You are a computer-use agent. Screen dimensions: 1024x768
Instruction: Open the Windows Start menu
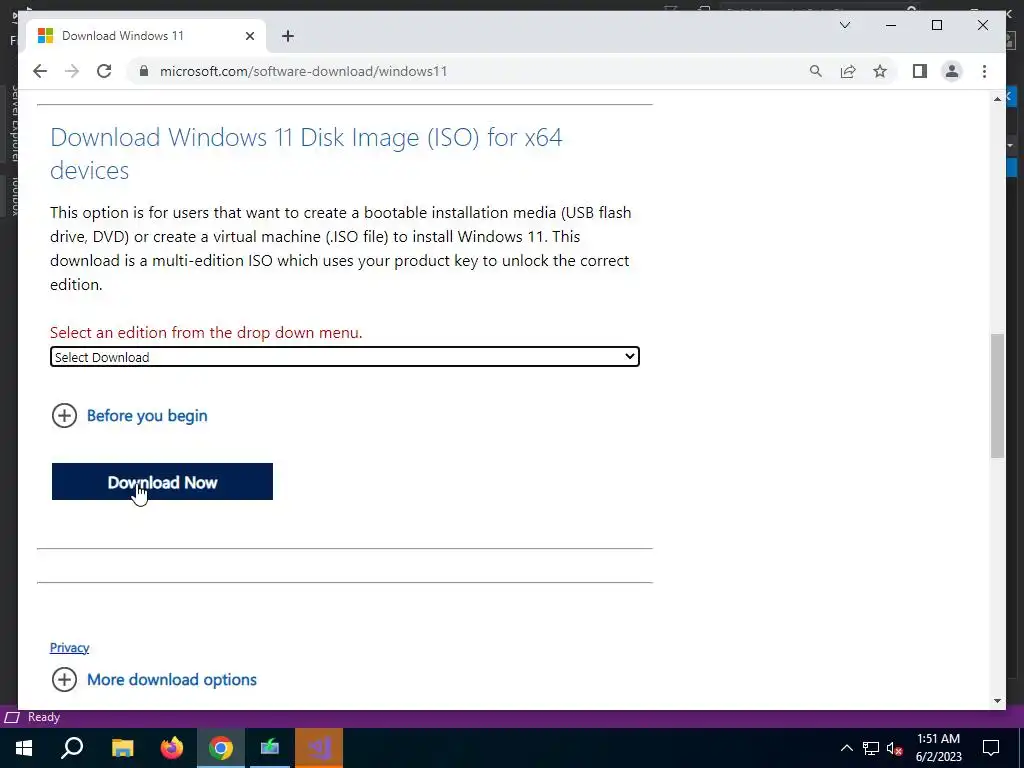(x=24, y=748)
